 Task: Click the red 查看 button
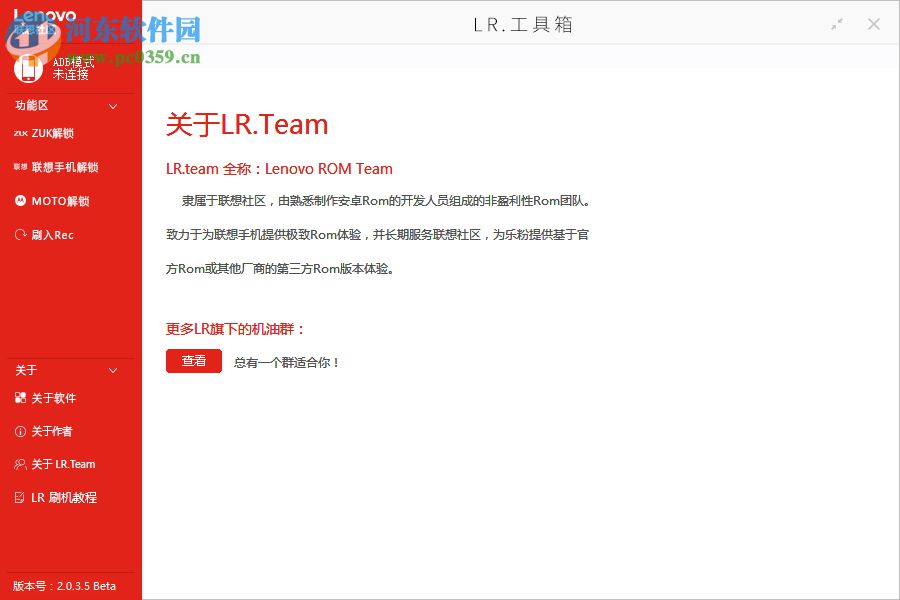193,361
